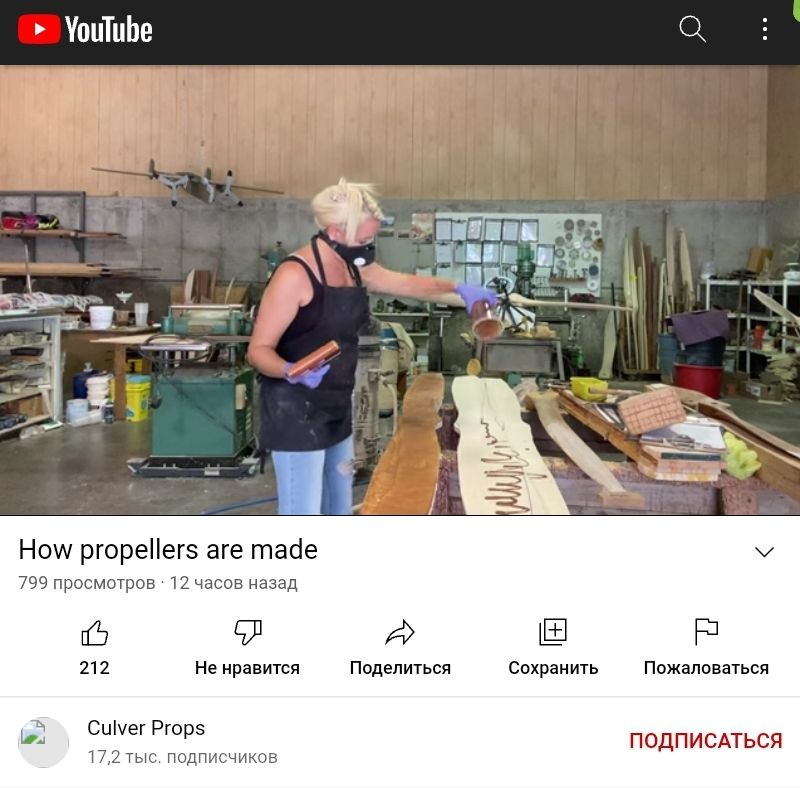Open the three-dot overflow menu
Image resolution: width=800 pixels, height=788 pixels.
(x=764, y=29)
